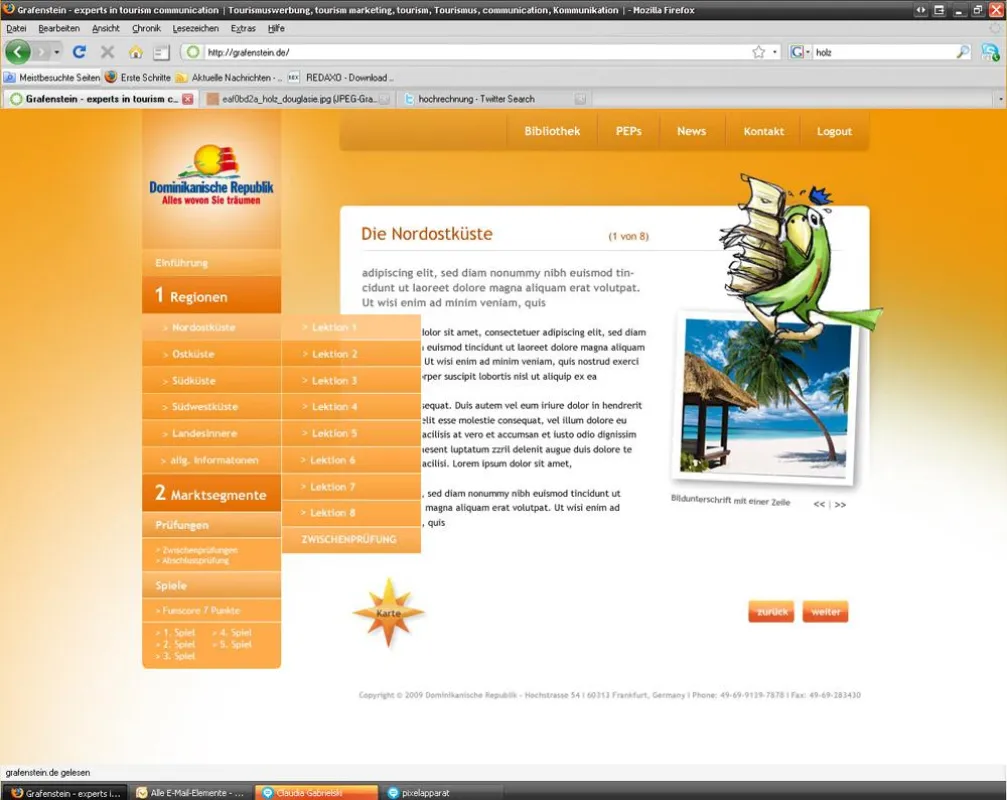
Task: Click the page icon beside the Home button
Action: click(161, 53)
